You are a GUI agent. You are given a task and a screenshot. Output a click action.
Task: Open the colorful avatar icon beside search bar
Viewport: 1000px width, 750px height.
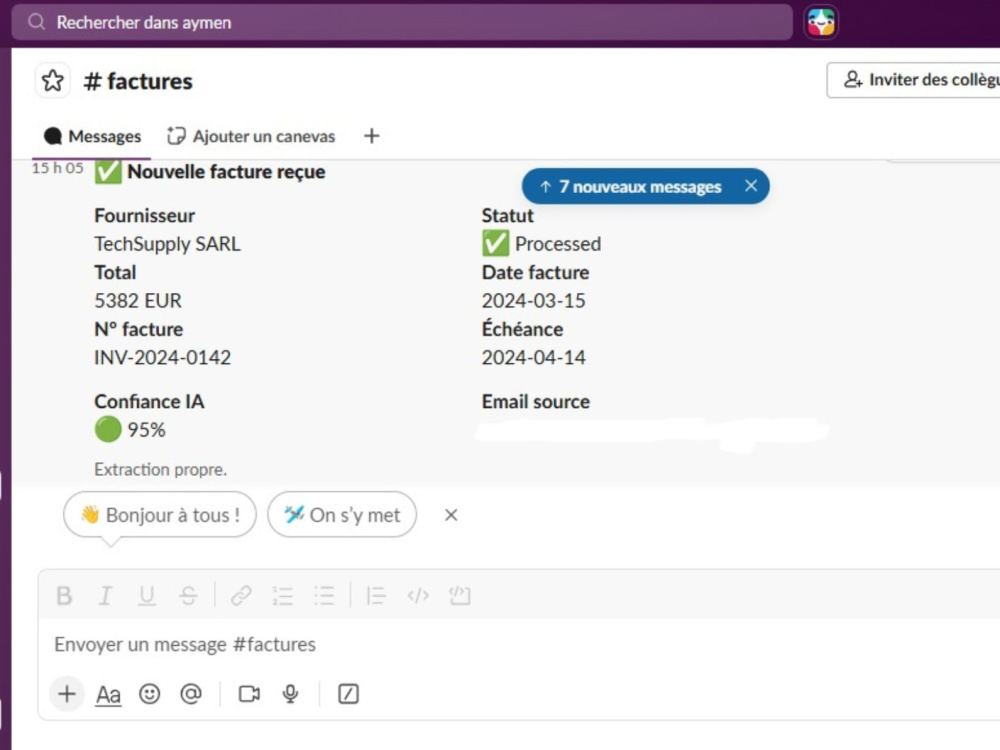pyautogui.click(x=821, y=22)
